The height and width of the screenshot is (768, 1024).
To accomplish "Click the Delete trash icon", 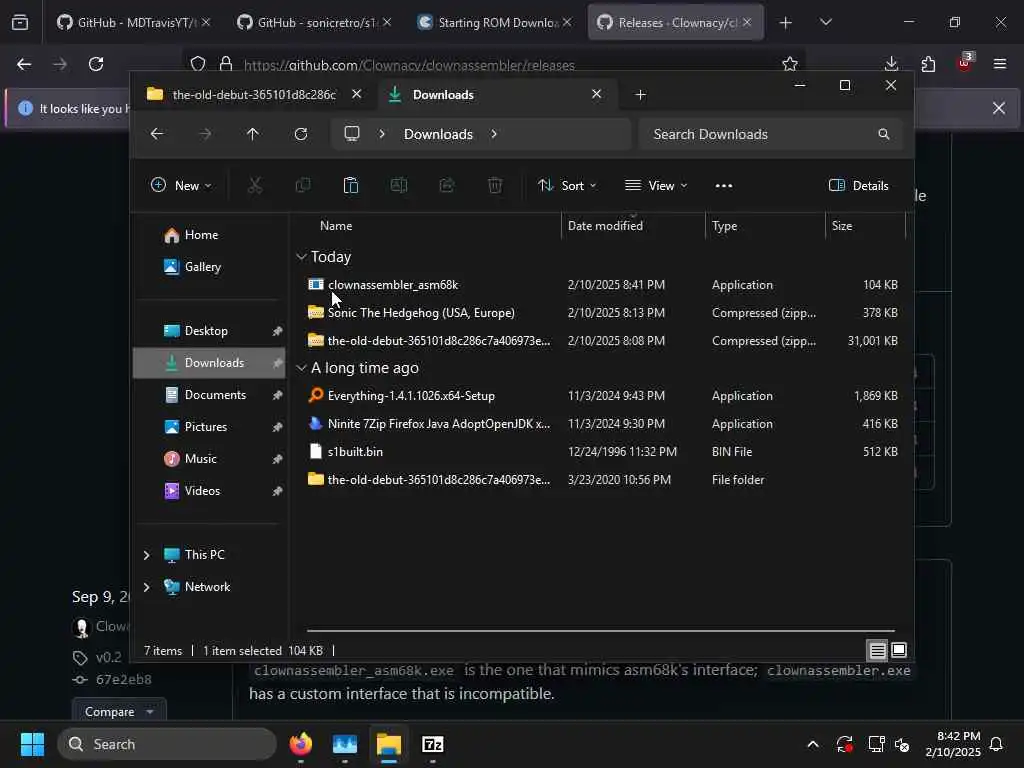I will click(x=495, y=185).
